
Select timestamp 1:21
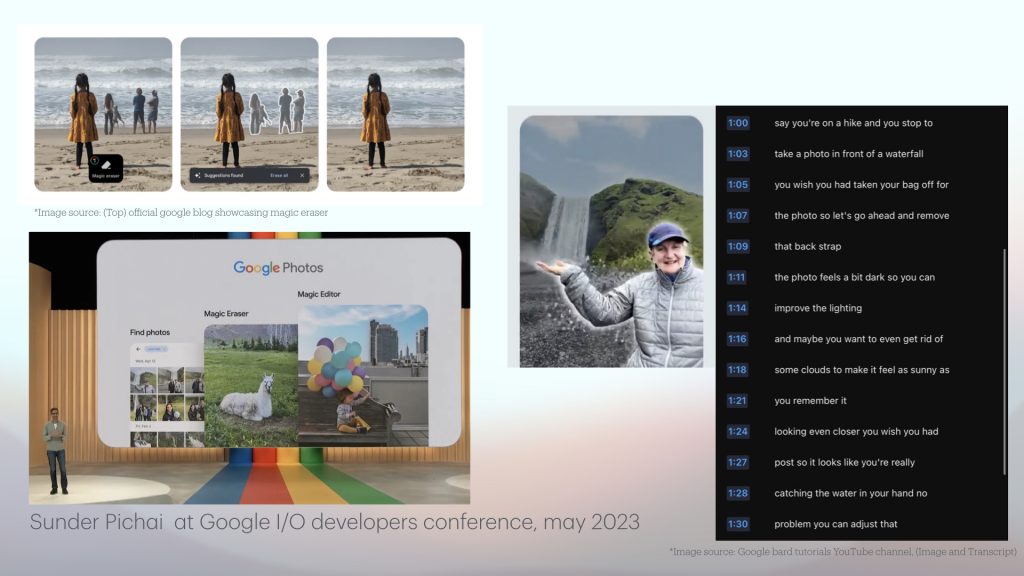[x=738, y=400]
